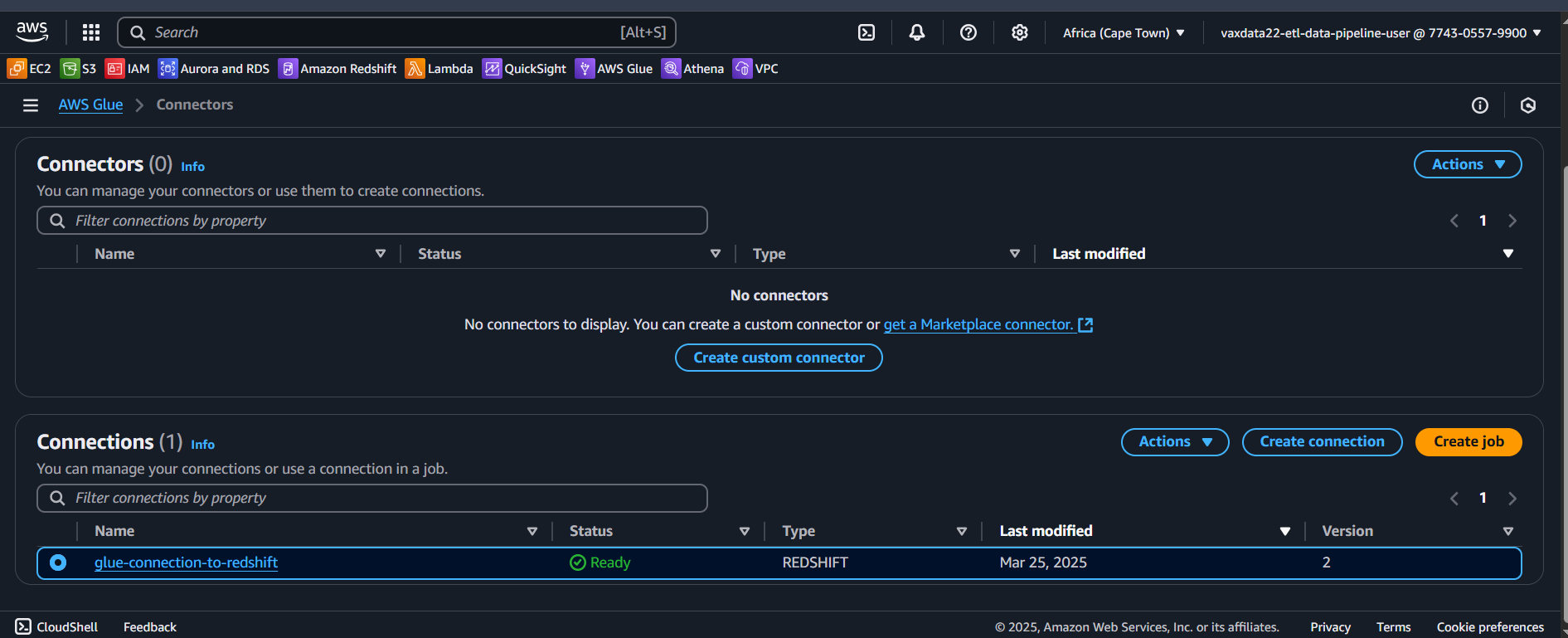Open the external Marketplace link icon
The image size is (1568, 638).
pyautogui.click(x=1085, y=325)
